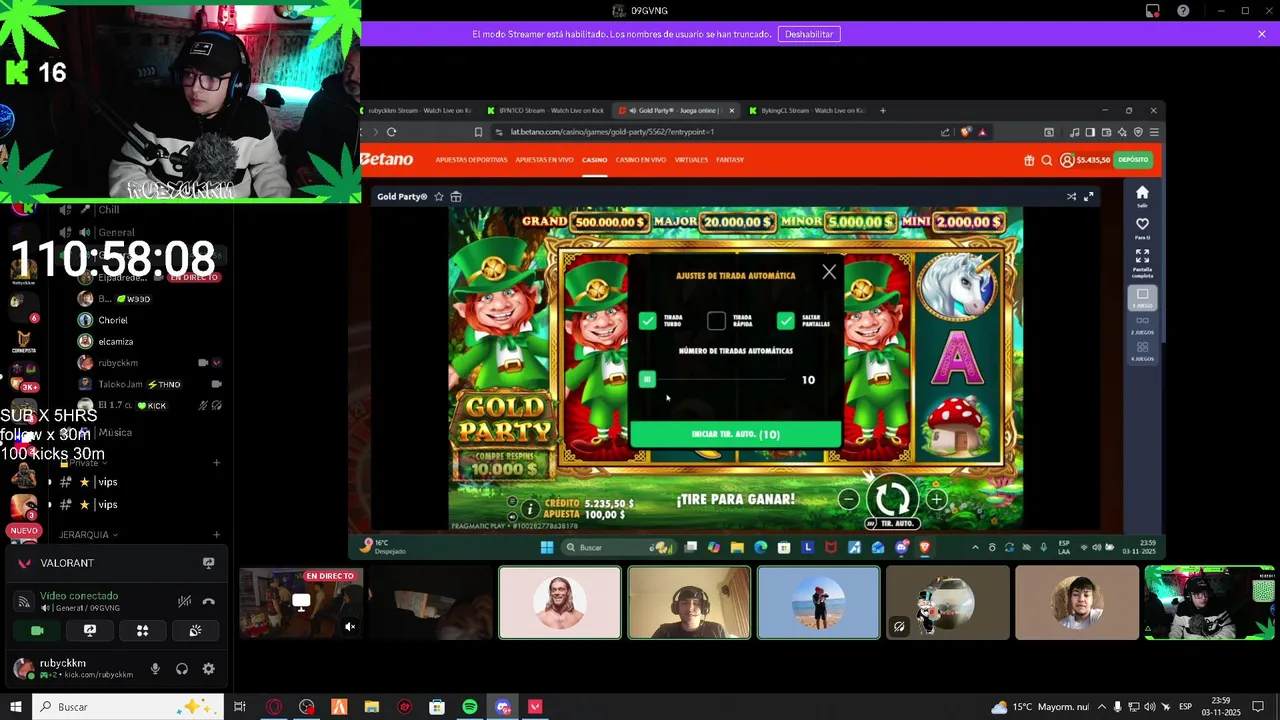The image size is (1280, 720).
Task: Buy respins for 10.000 $
Action: 505,463
